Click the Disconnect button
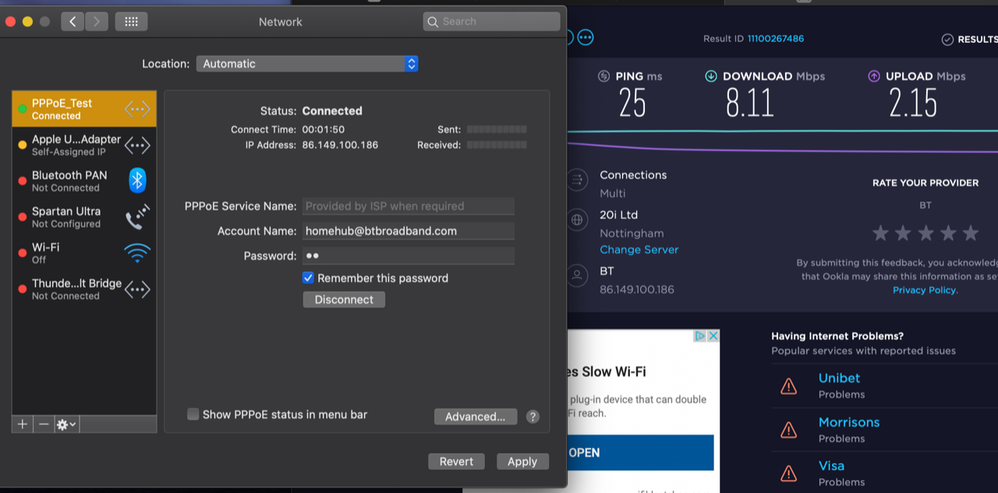This screenshot has width=998, height=493. coord(344,300)
